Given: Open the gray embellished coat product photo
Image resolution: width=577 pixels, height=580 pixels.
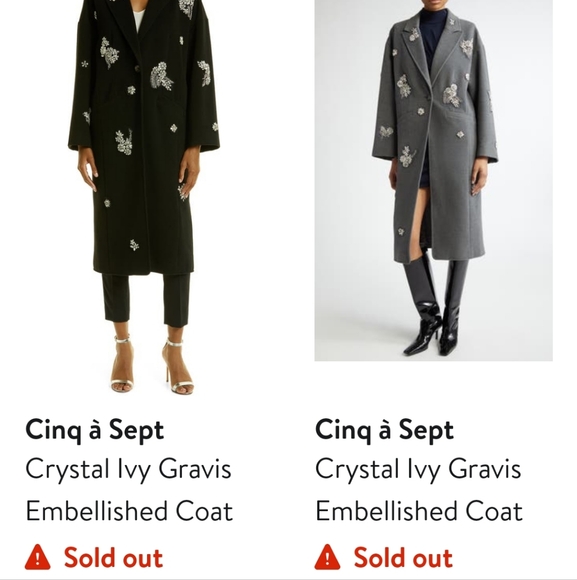Looking at the screenshot, I should [x=433, y=180].
